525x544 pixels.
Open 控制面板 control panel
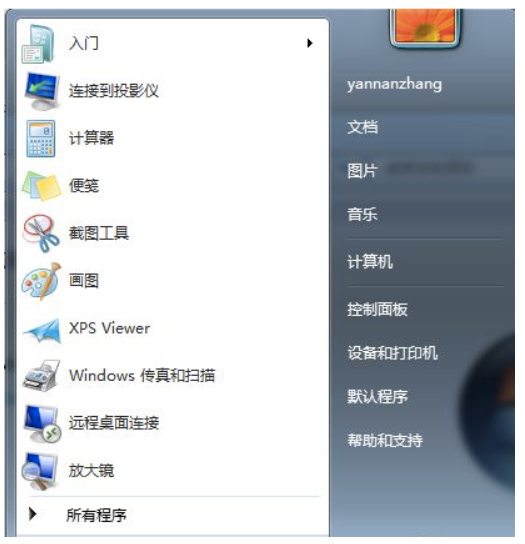(377, 309)
